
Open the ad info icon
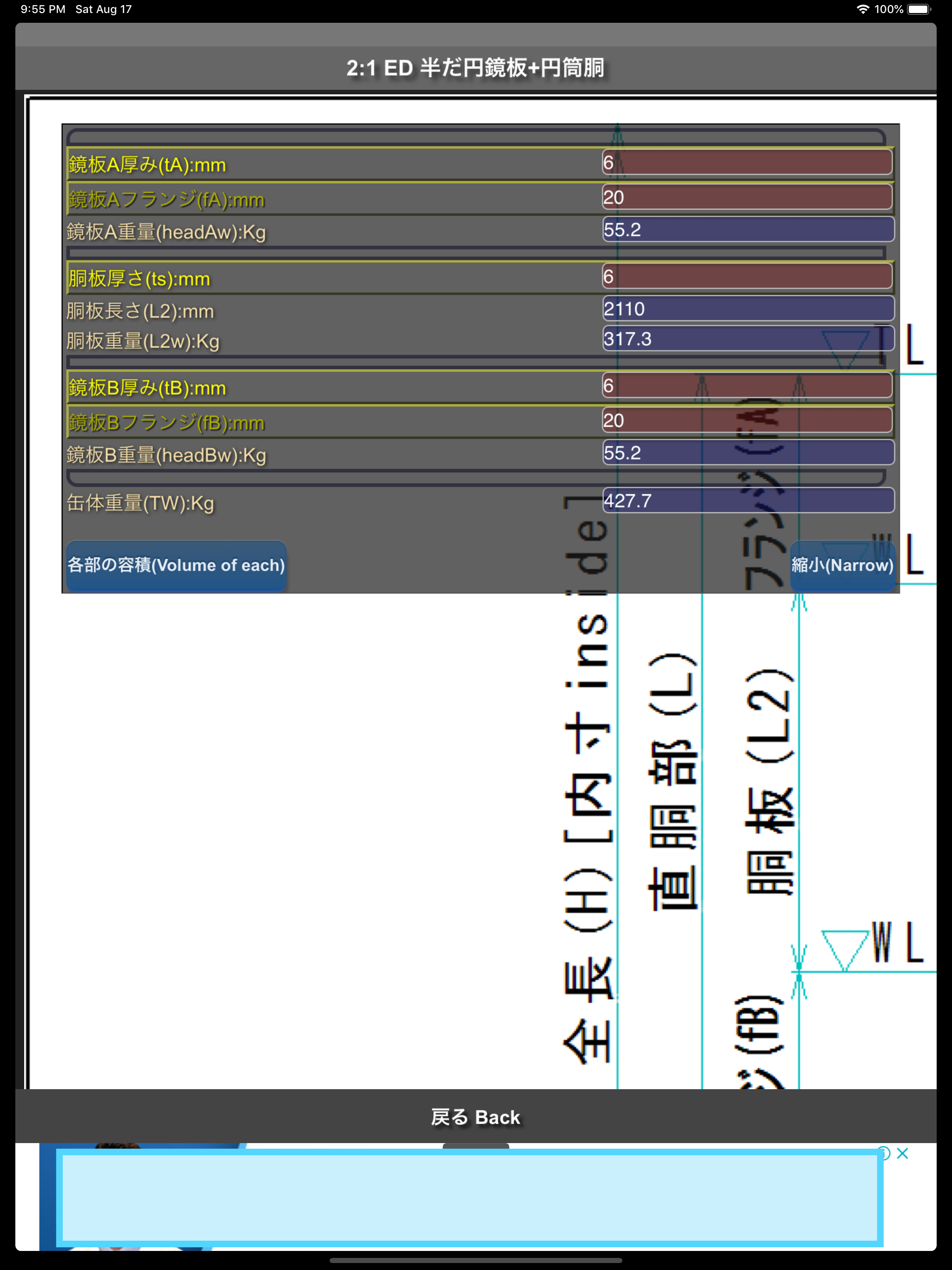coord(885,1153)
